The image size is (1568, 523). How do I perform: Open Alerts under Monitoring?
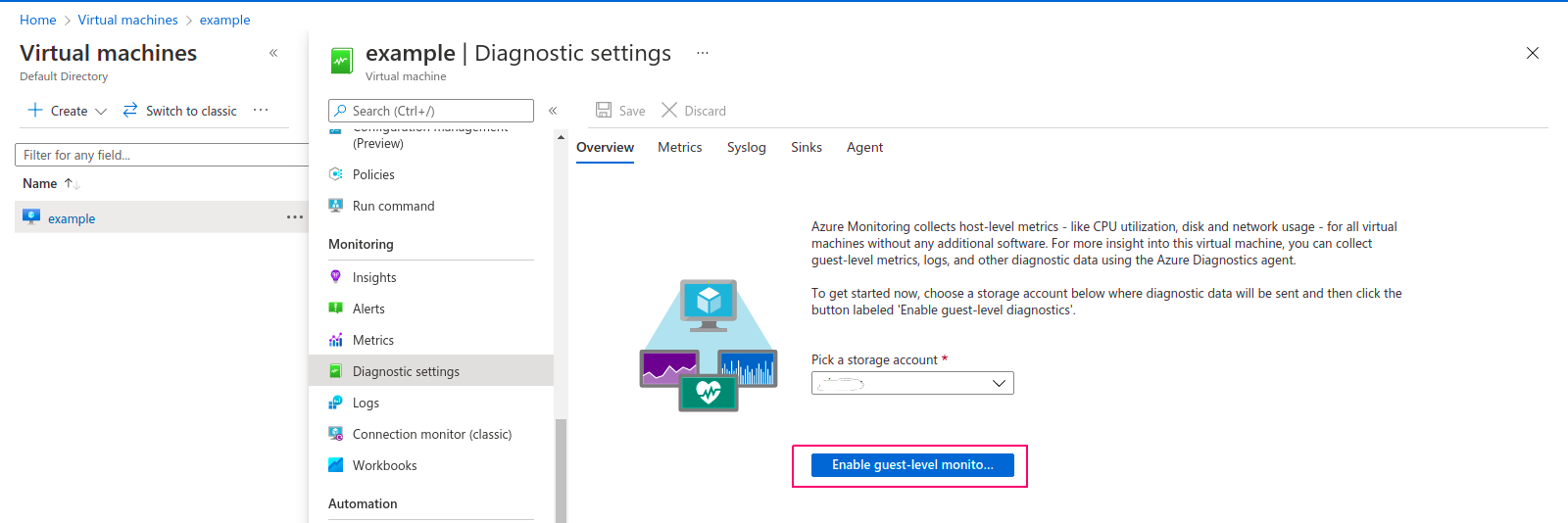coord(368,309)
